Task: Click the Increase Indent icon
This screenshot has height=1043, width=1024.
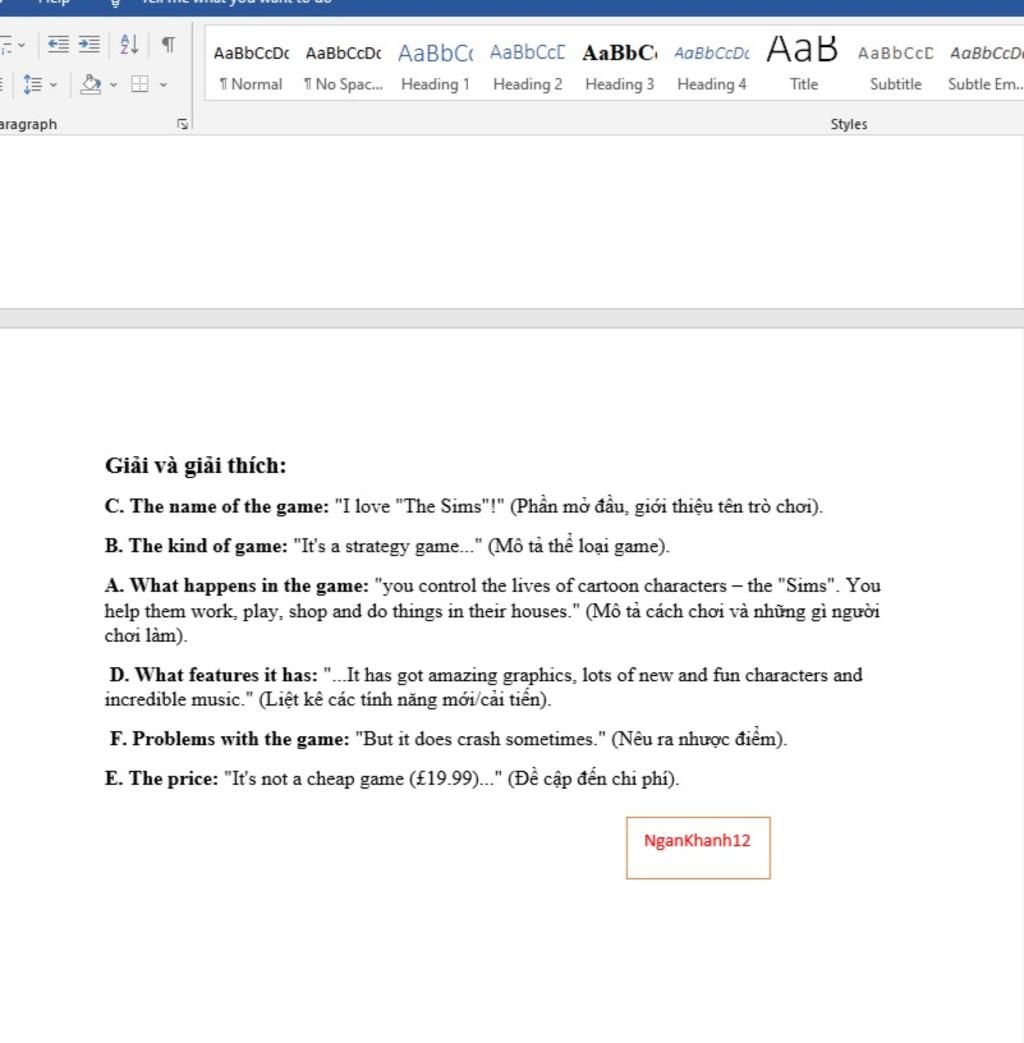Action: (89, 45)
